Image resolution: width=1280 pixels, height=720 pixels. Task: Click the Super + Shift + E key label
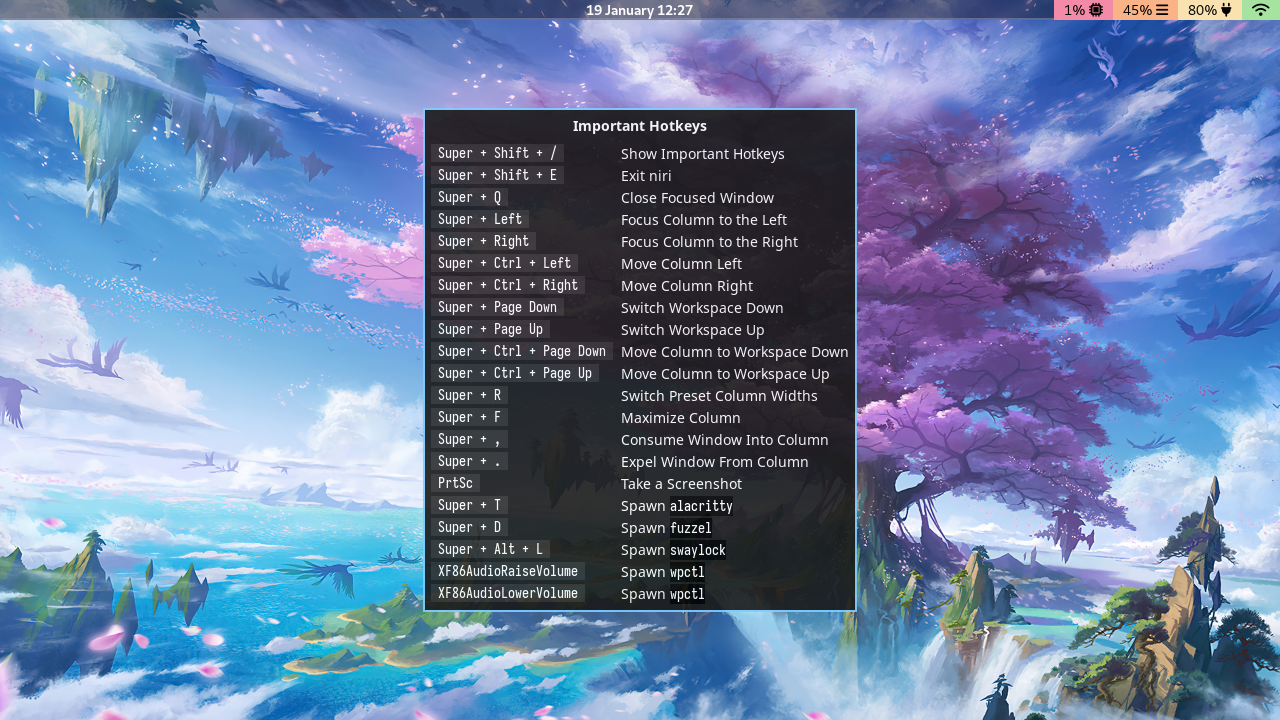pos(497,175)
